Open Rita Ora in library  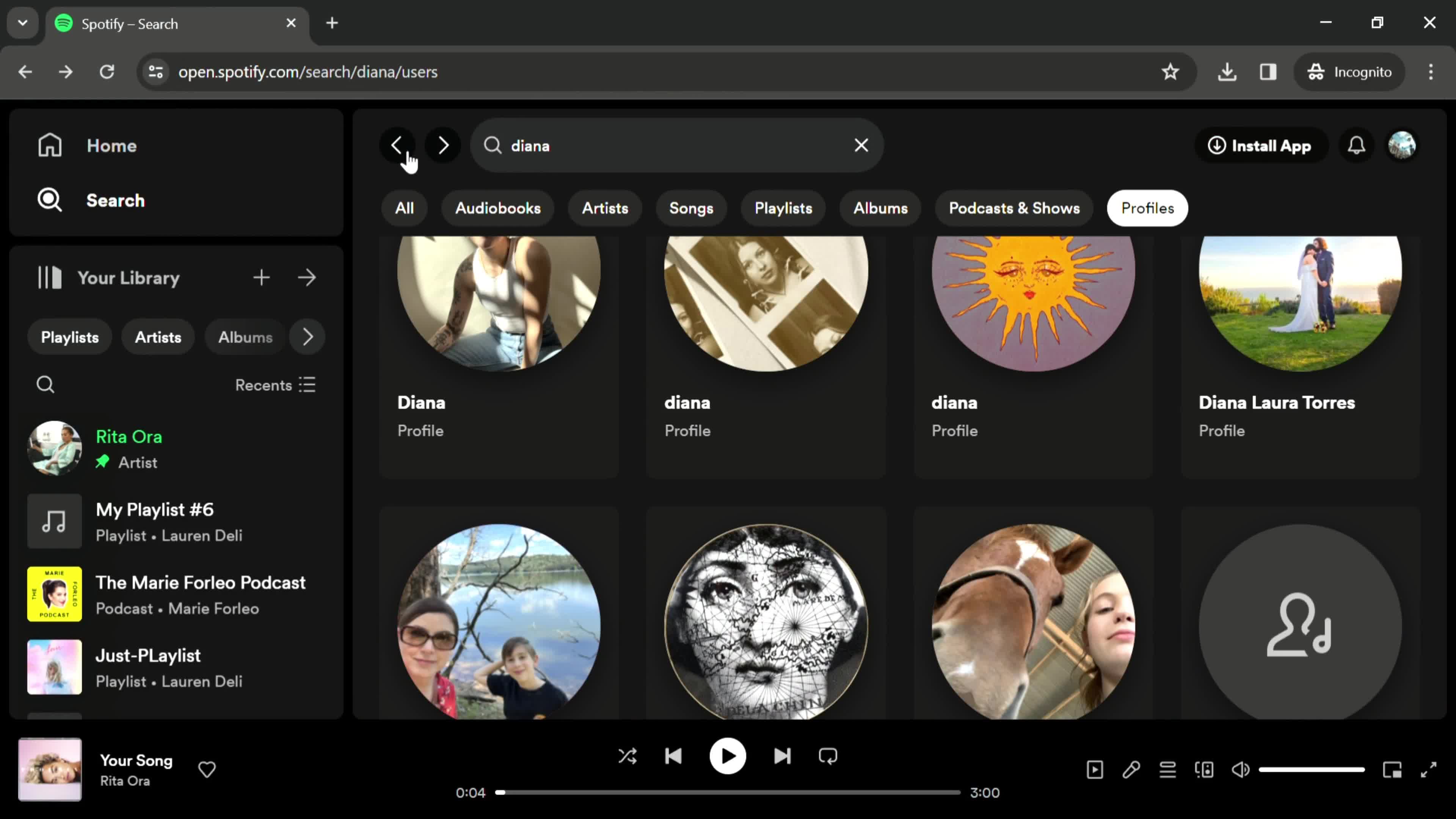(176, 448)
